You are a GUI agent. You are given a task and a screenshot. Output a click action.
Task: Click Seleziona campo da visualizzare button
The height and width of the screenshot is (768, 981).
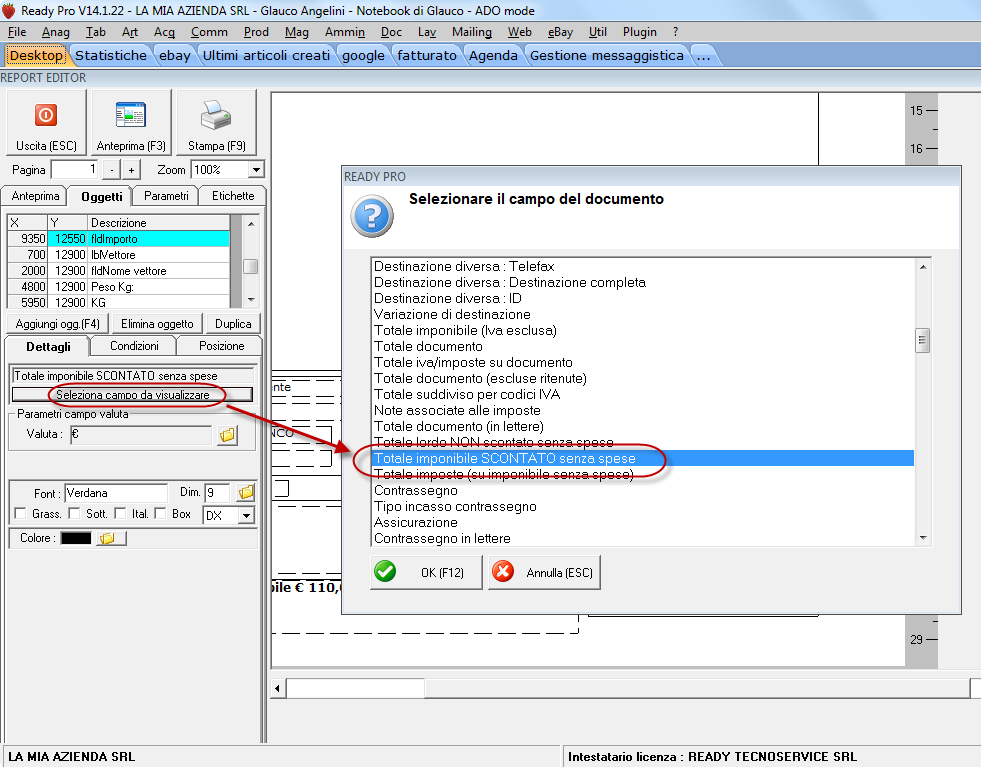(133, 395)
